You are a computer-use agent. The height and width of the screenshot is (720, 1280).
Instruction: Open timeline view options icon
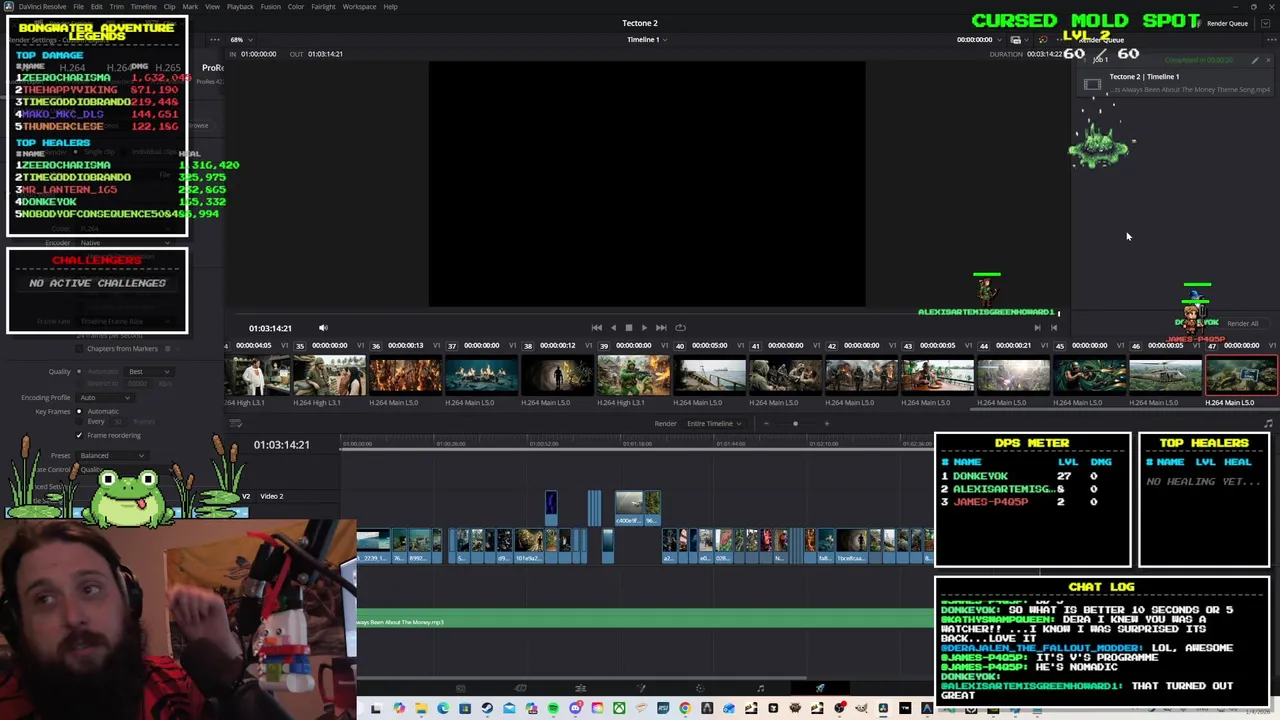pos(235,423)
